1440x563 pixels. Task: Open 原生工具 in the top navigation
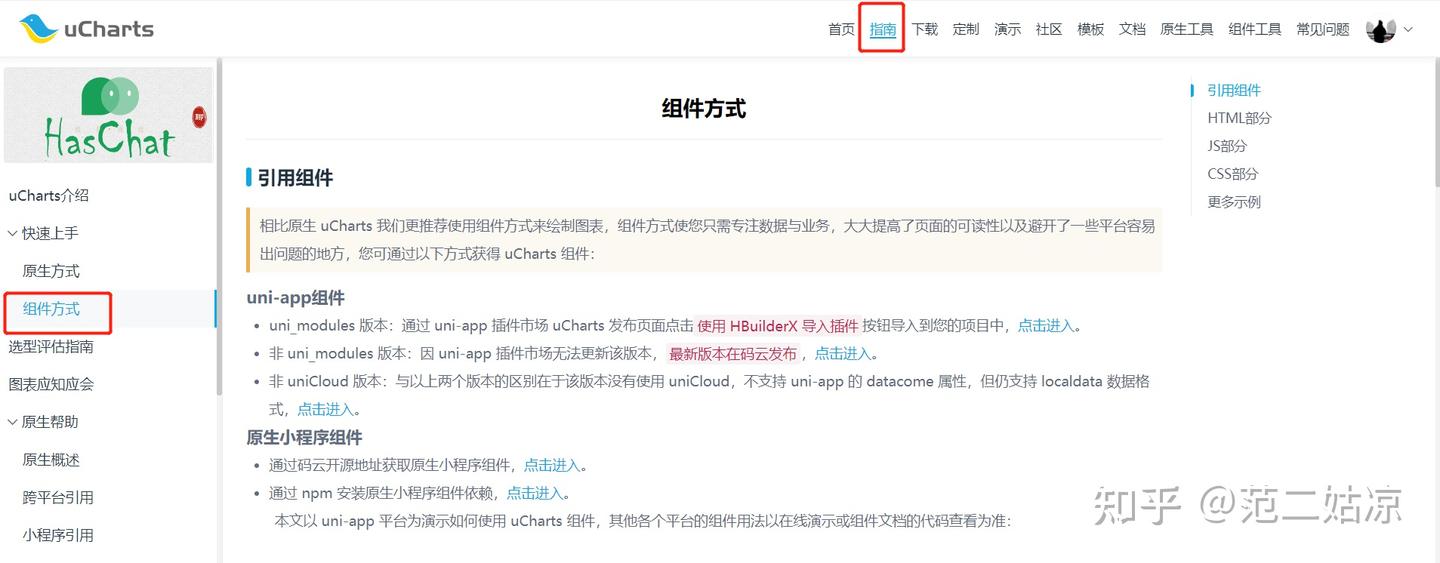click(x=1187, y=29)
